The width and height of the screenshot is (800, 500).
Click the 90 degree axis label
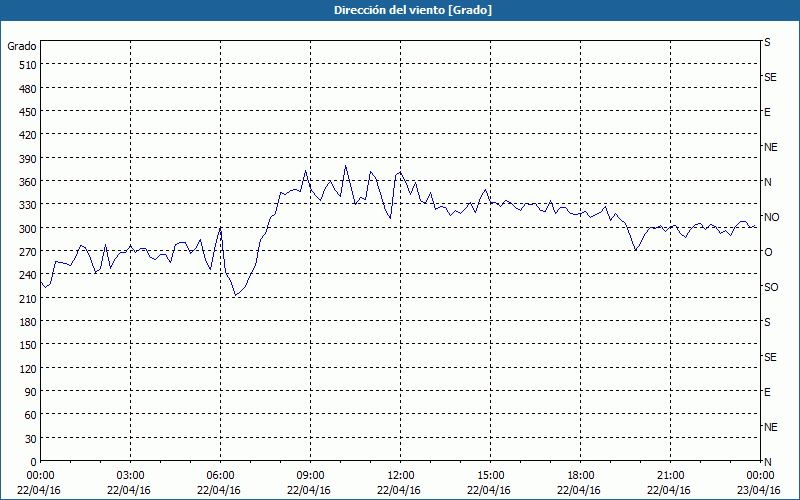31,392
